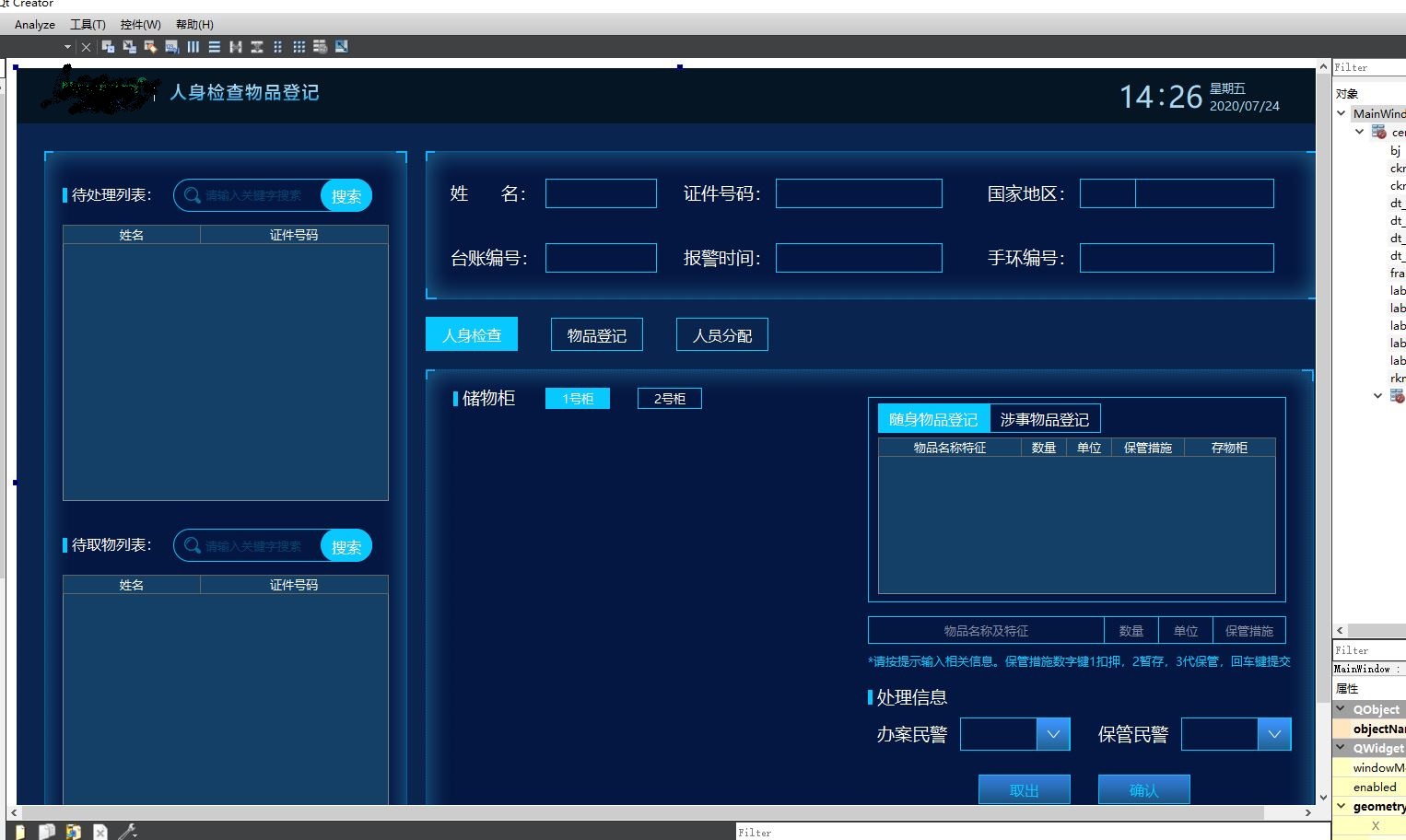Click the 报警时间 input field
This screenshot has height=840, width=1406.
(x=859, y=258)
